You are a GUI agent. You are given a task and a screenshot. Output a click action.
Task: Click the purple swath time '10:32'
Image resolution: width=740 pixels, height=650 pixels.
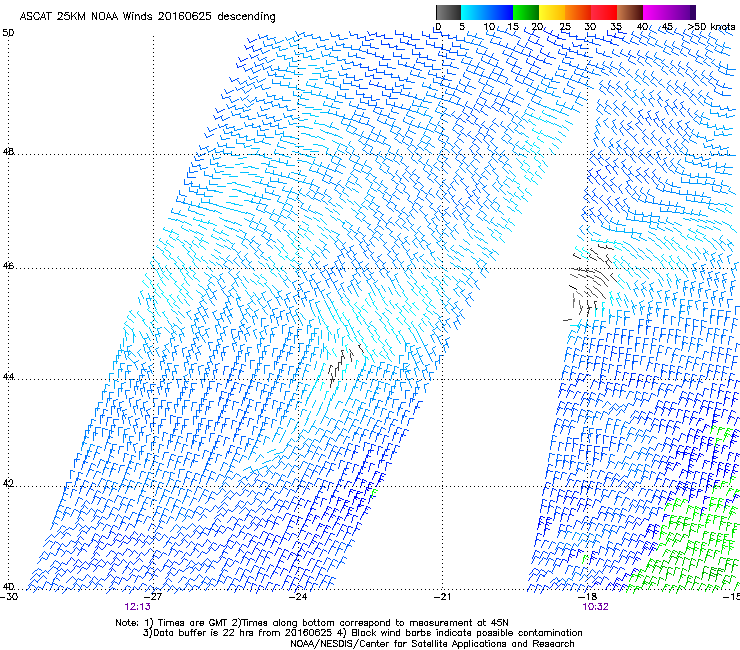[x=596, y=607]
